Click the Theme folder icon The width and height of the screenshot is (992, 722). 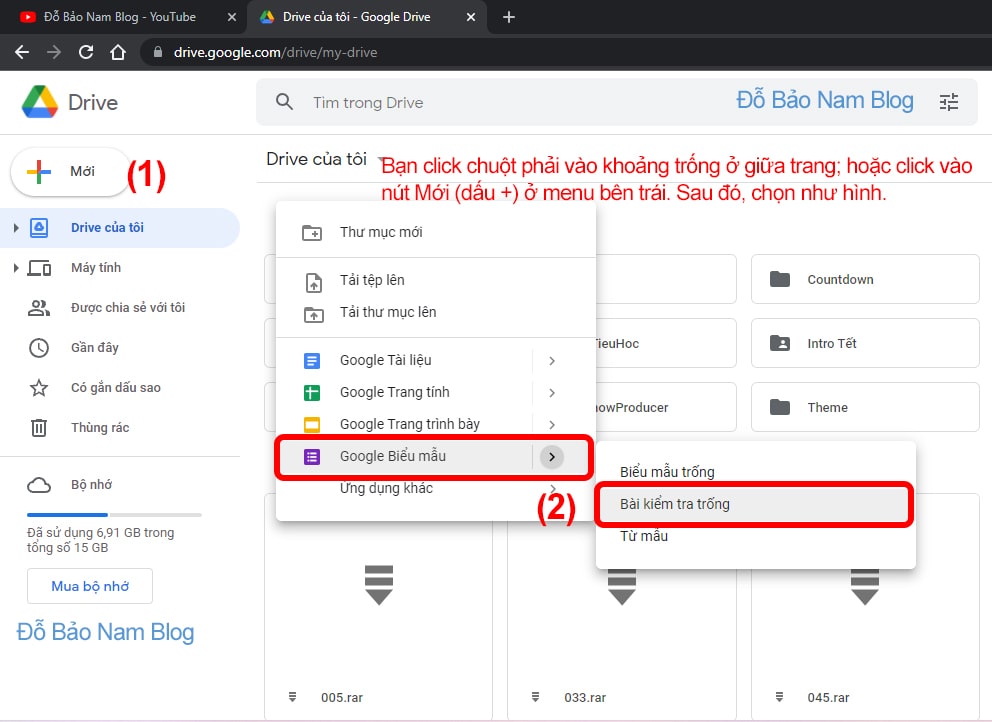point(779,407)
